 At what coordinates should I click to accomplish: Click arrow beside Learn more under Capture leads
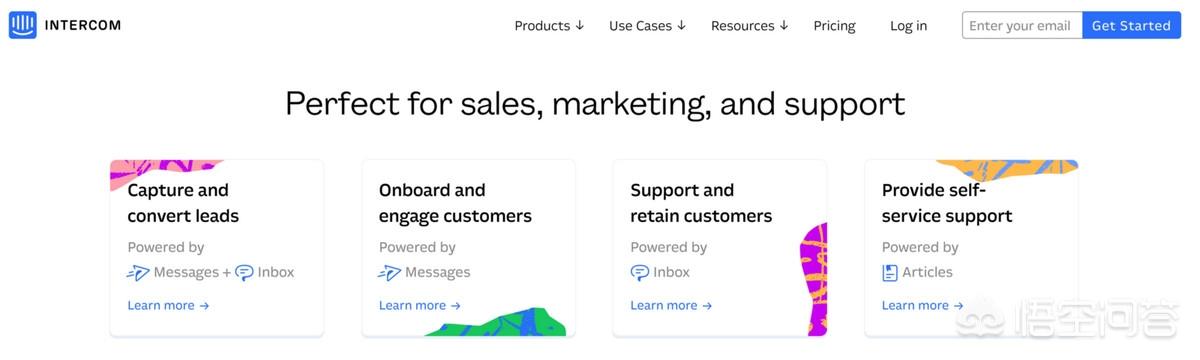(204, 306)
